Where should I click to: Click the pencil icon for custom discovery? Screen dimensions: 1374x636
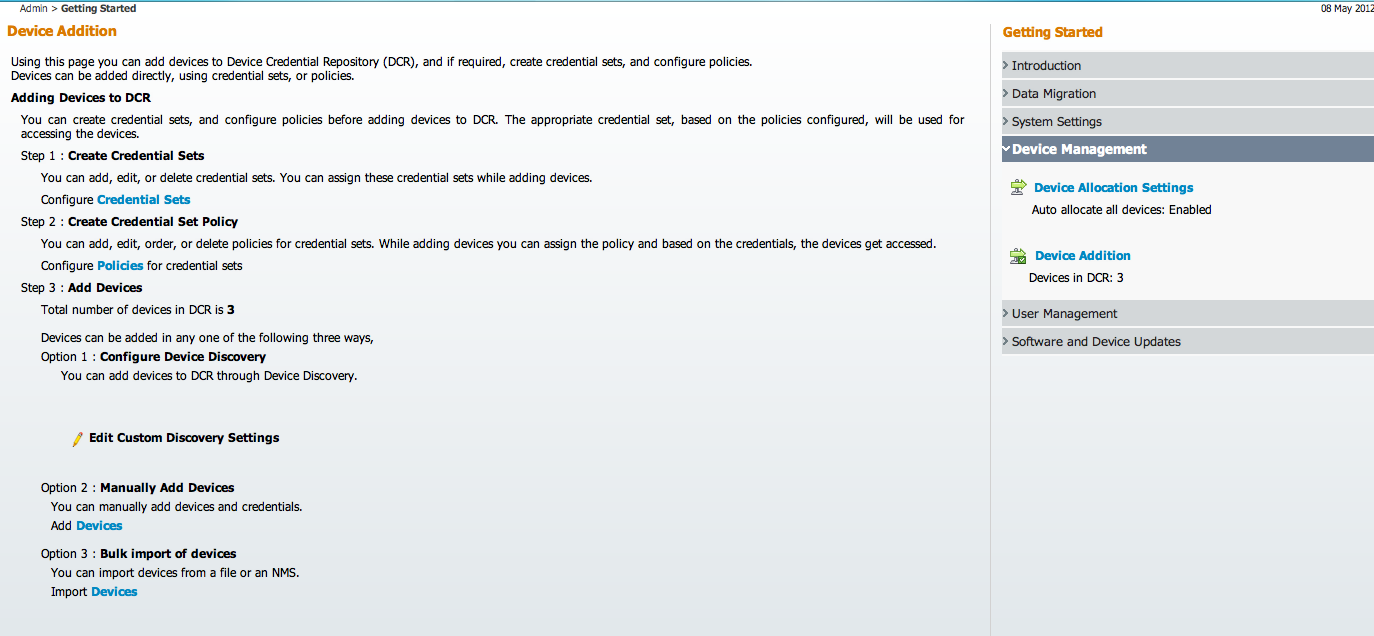click(x=78, y=438)
